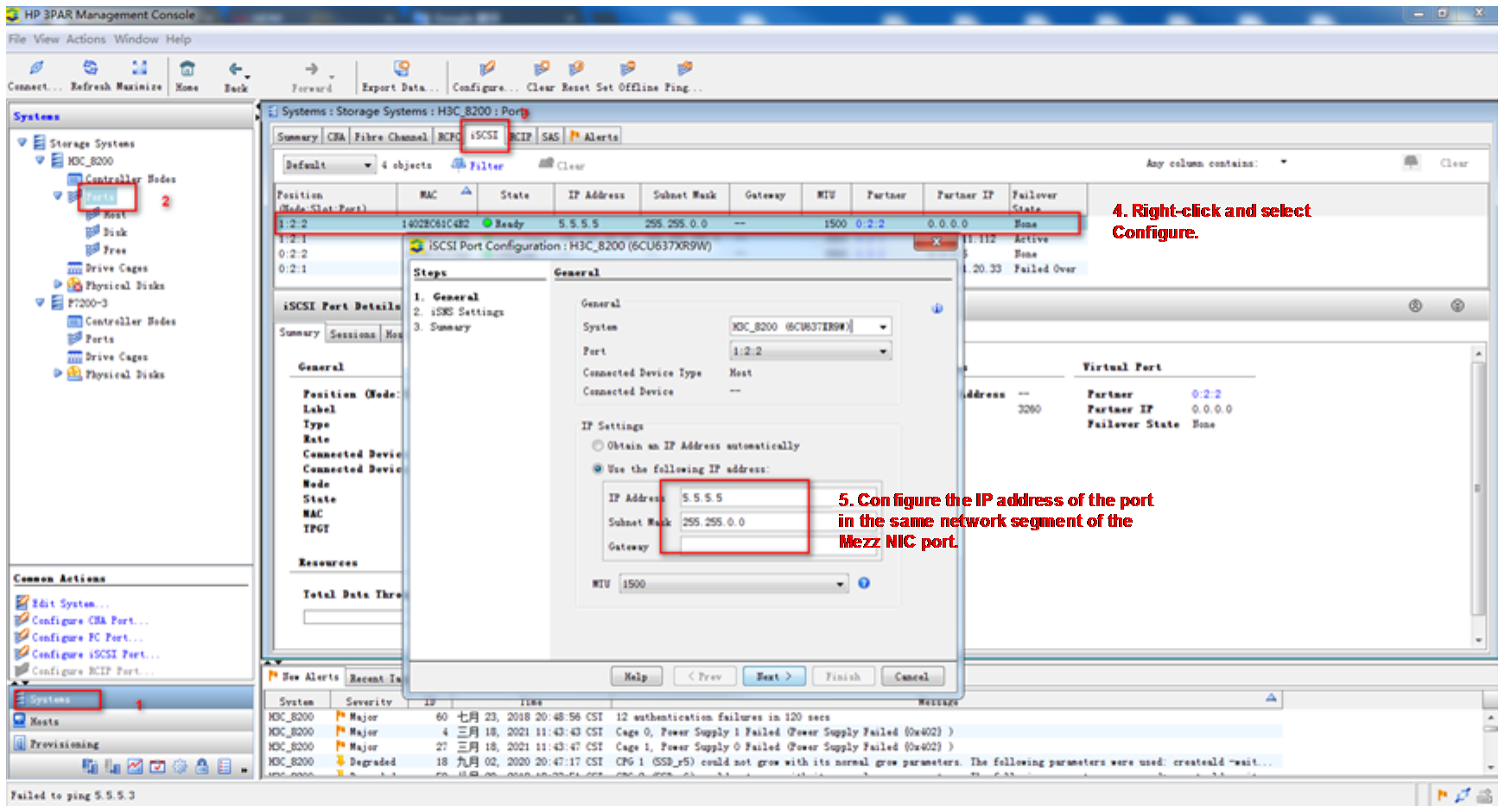Click the list icon in bottom manager strip
This screenshot has height=812, width=1505.
tap(225, 765)
